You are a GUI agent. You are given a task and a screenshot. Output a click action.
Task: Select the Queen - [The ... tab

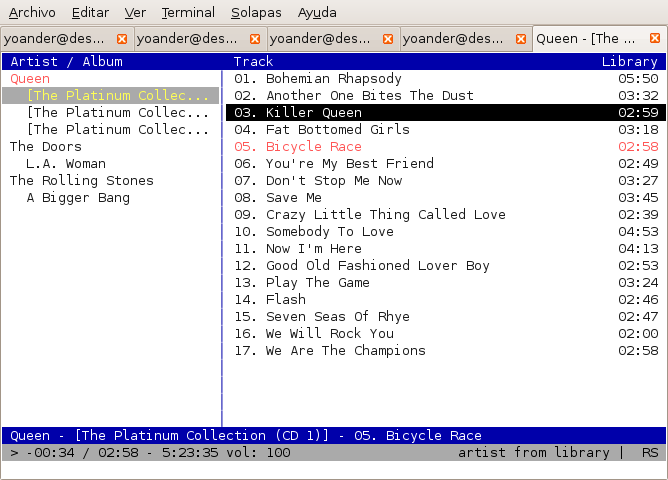[599, 39]
